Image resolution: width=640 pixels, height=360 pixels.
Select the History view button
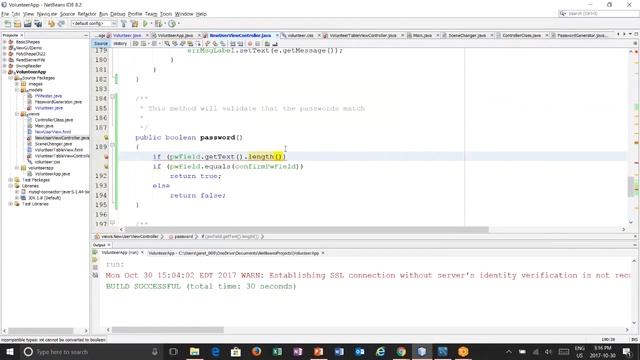(120, 44)
